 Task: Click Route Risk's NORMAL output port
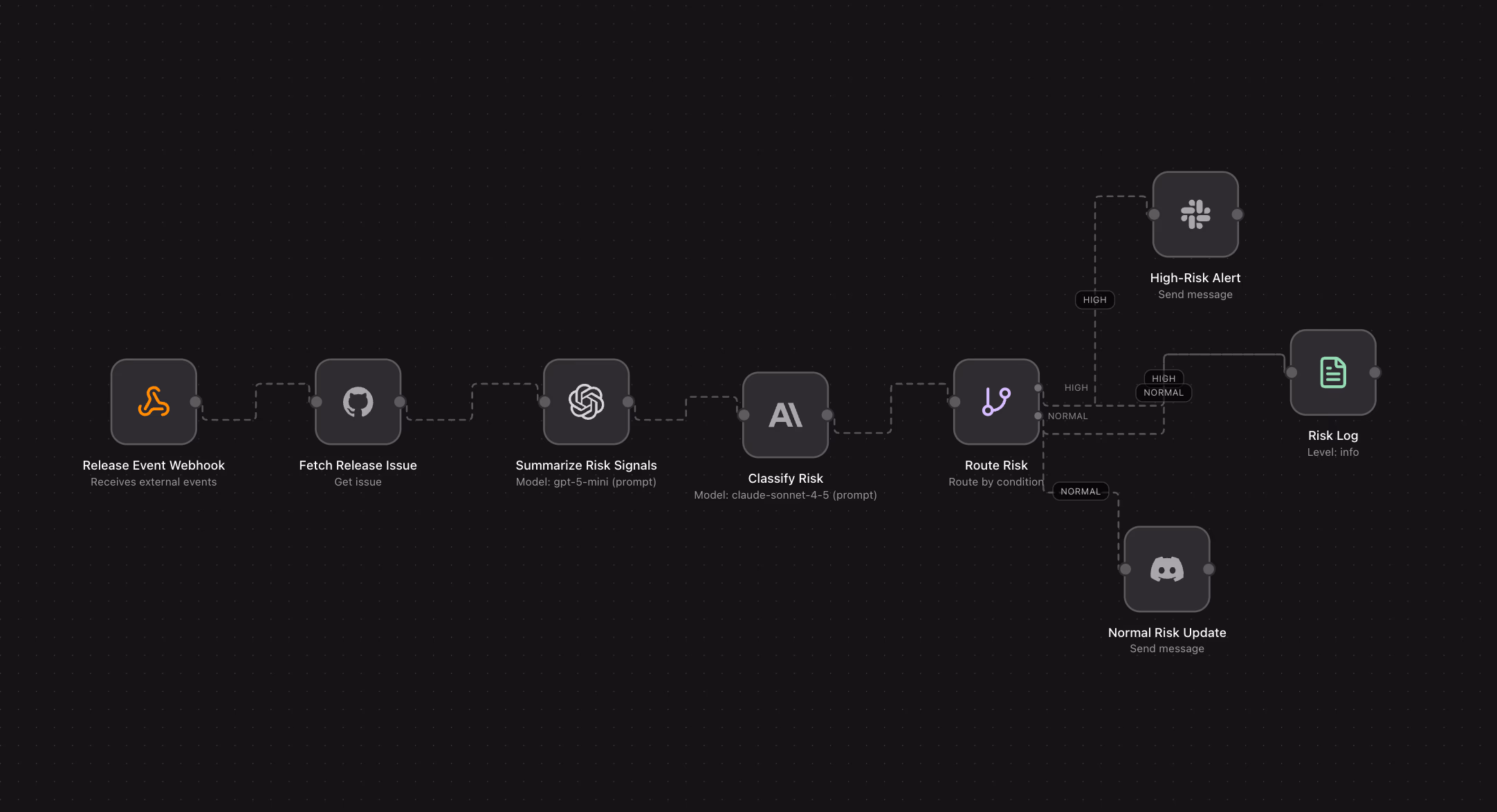tap(1038, 416)
